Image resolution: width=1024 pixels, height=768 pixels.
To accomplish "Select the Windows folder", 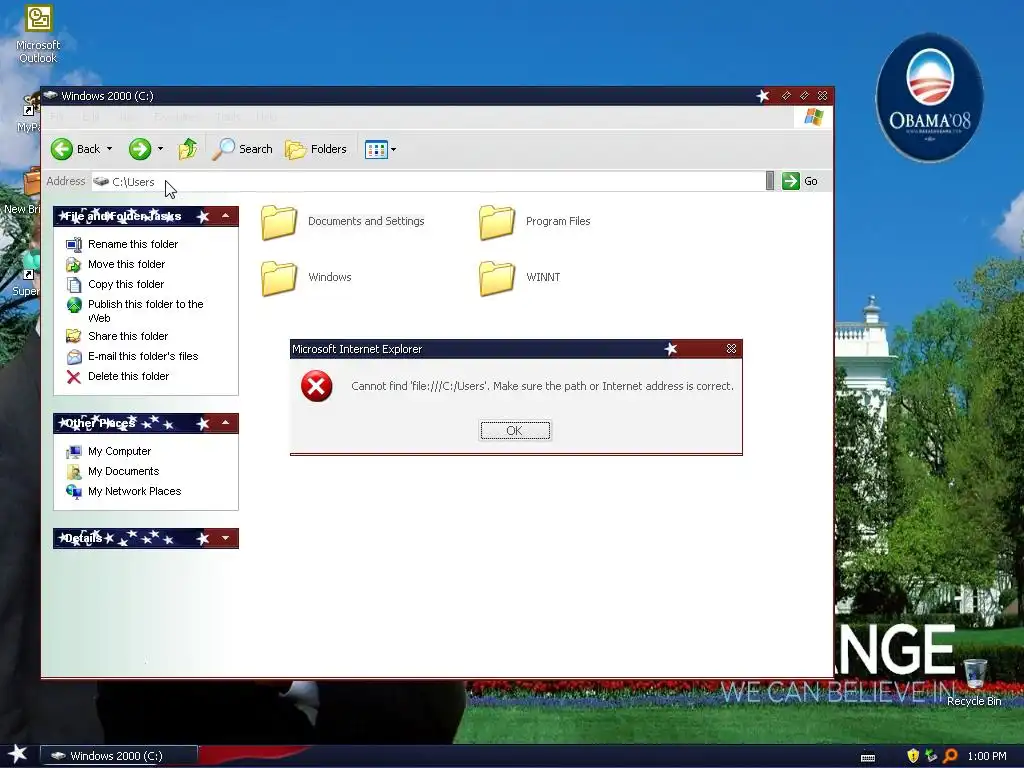I will point(306,277).
